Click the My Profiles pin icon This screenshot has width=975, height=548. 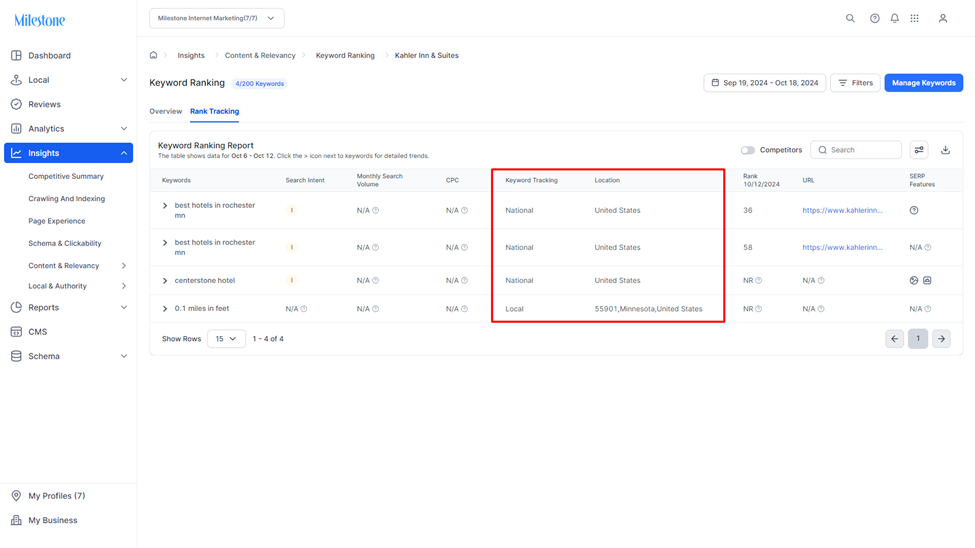(16, 496)
